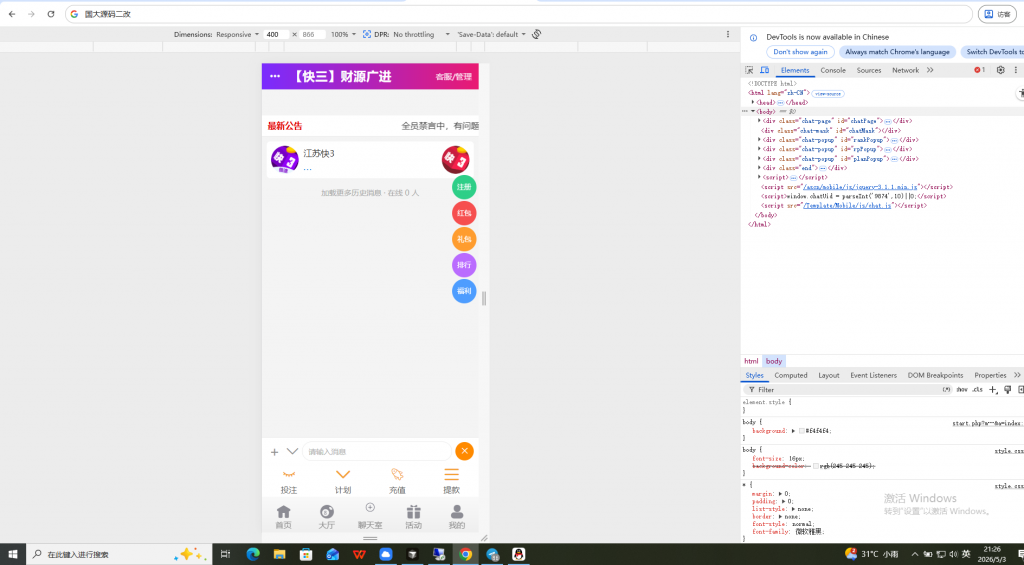This screenshot has width=1024, height=565.
Task: Click the red error count indicator
Action: tap(979, 70)
